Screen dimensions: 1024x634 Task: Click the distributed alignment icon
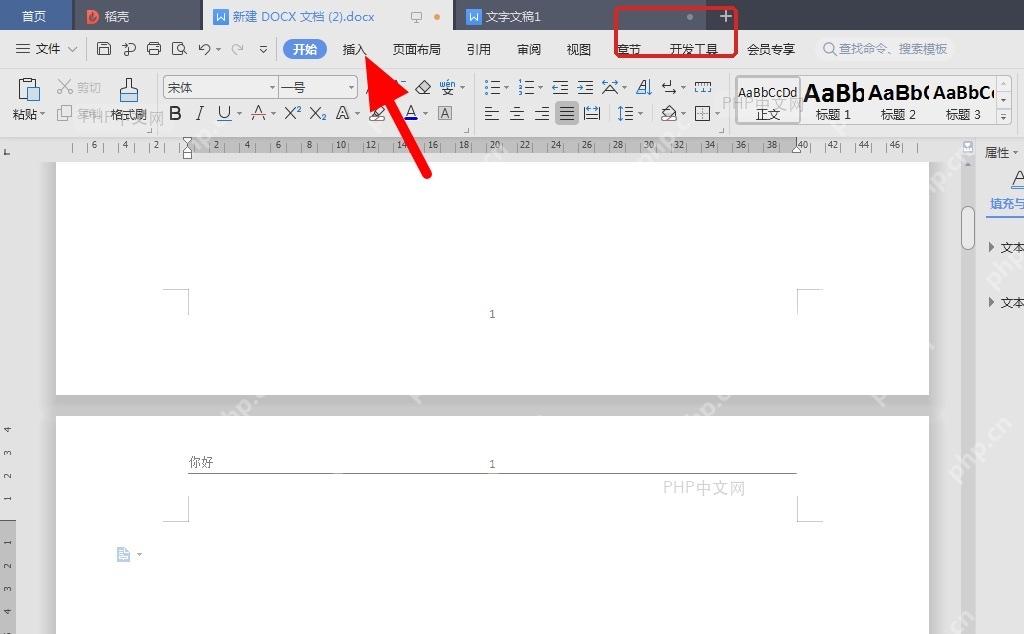(592, 114)
